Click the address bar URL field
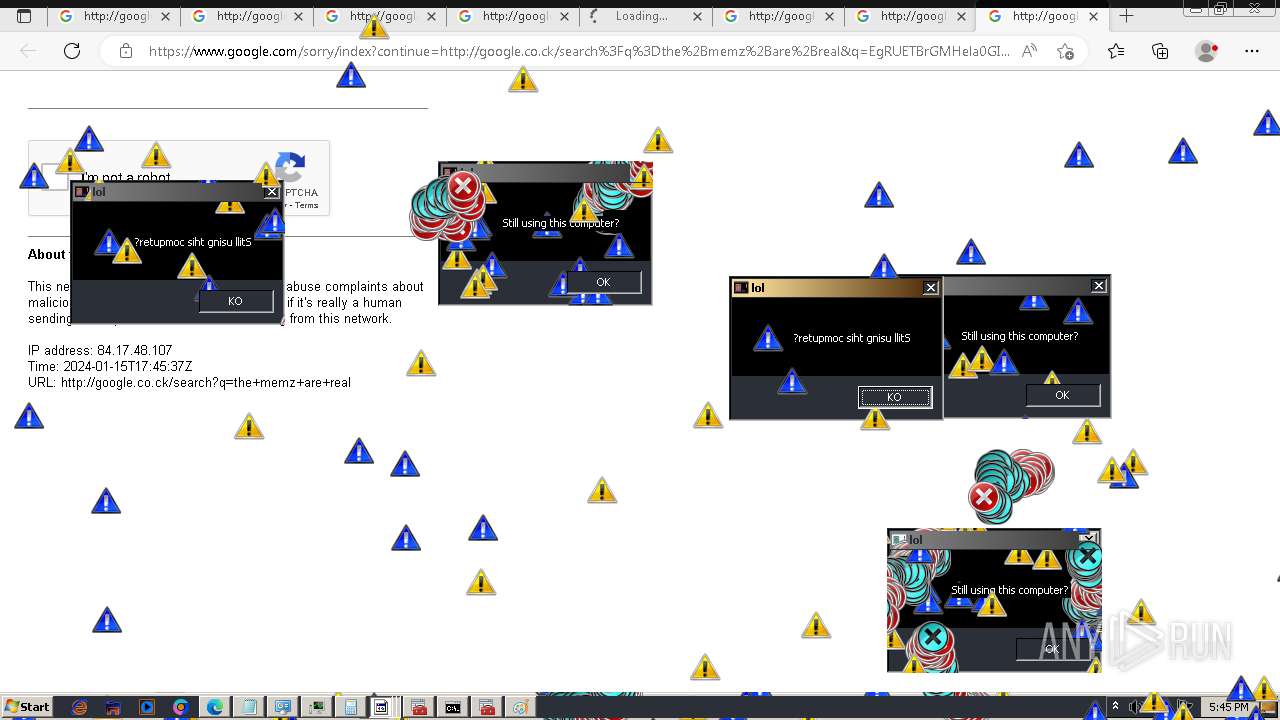1280x720 pixels. 578,51
